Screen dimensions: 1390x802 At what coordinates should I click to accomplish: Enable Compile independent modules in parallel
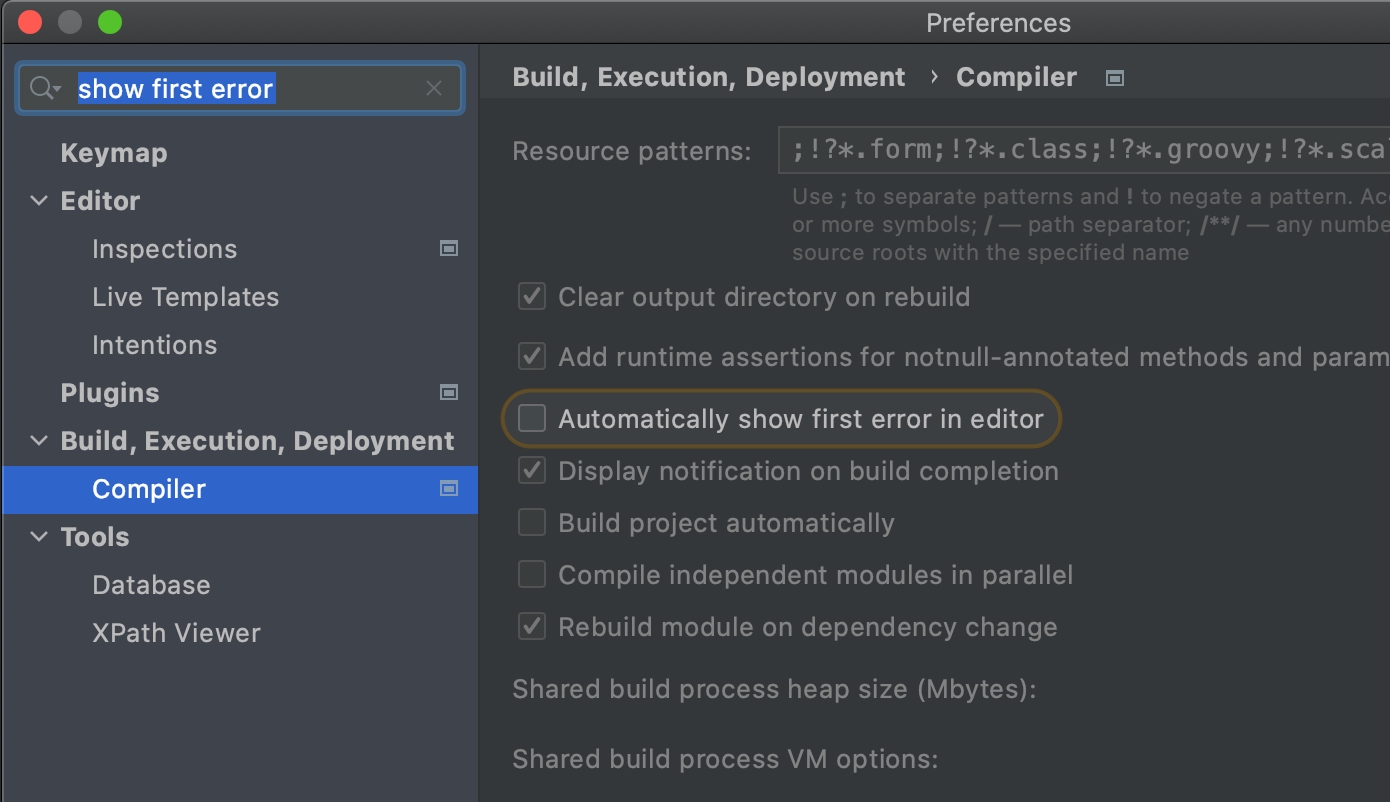click(532, 575)
